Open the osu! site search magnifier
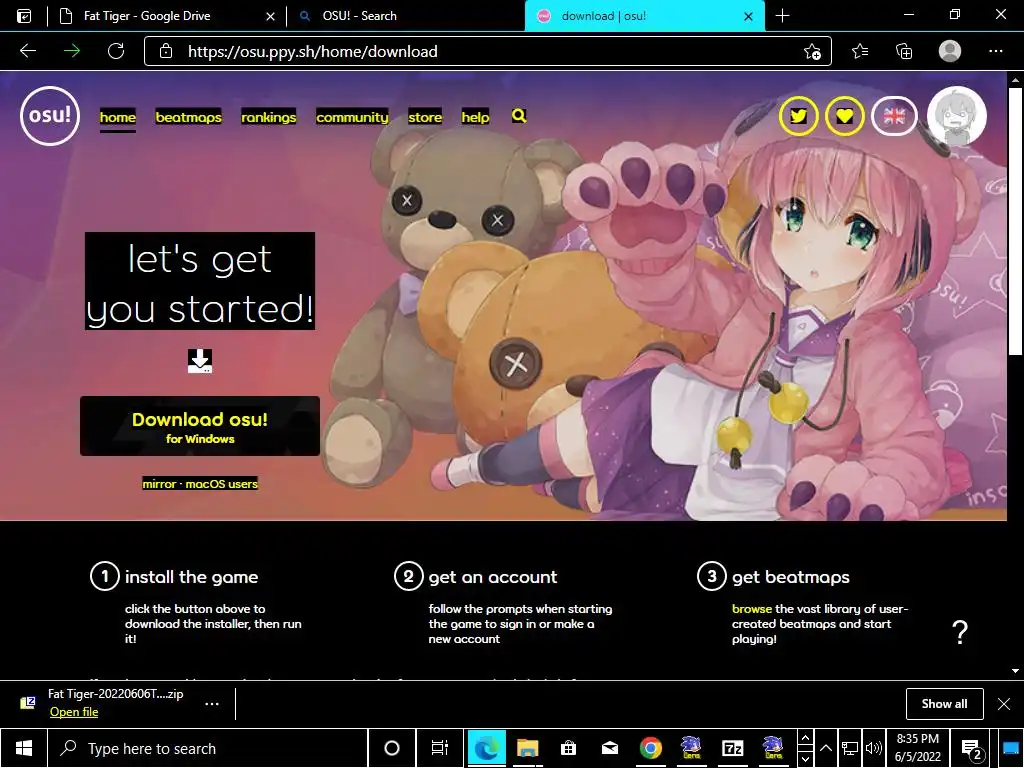 click(x=519, y=116)
